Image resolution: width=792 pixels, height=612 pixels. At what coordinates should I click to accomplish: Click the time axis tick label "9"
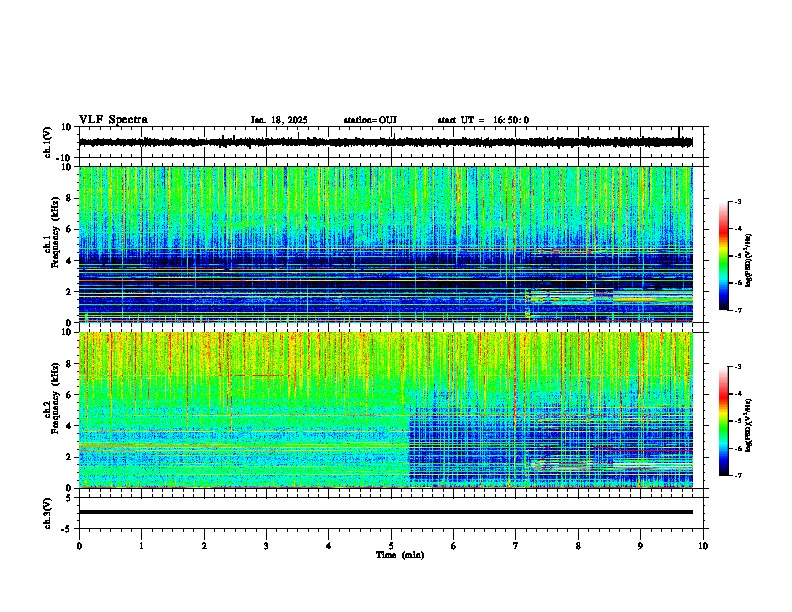pyautogui.click(x=640, y=546)
